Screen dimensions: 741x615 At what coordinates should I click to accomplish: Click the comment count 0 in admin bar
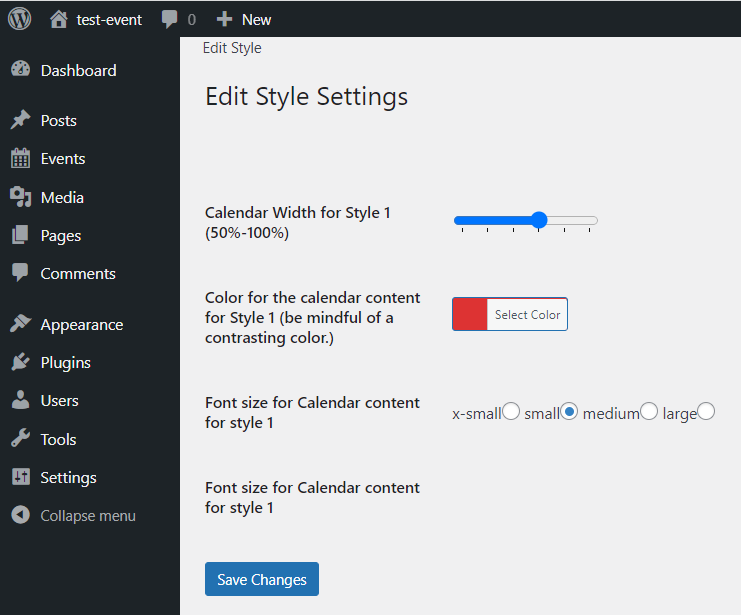click(191, 20)
